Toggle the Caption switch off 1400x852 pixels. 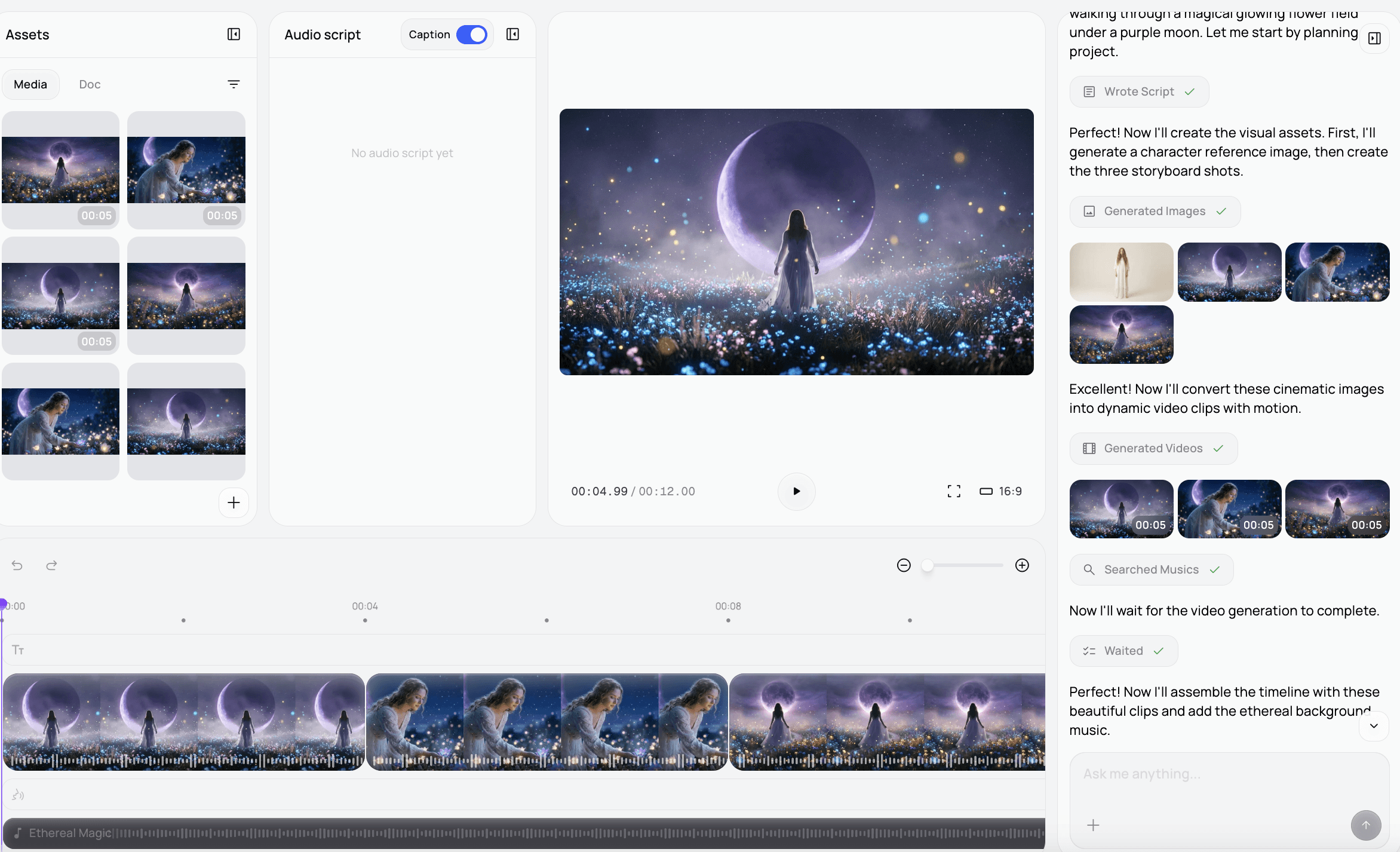(471, 35)
